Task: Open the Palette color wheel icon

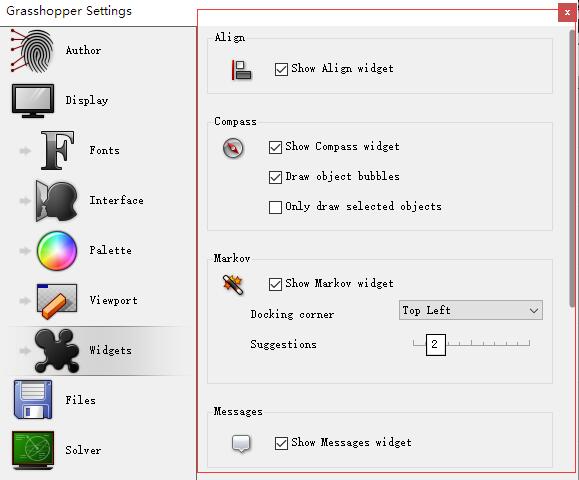Action: (x=56, y=250)
